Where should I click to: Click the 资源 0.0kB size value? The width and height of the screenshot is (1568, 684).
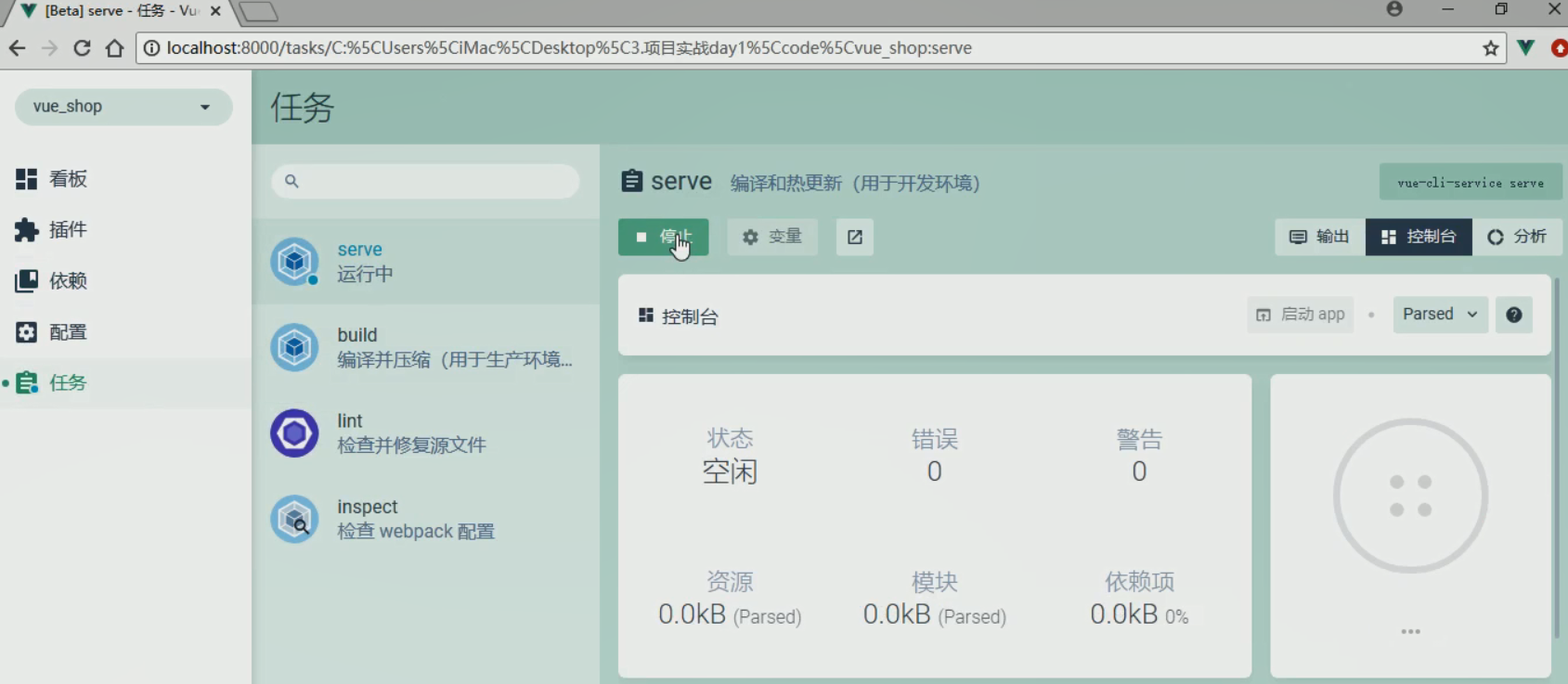730,614
